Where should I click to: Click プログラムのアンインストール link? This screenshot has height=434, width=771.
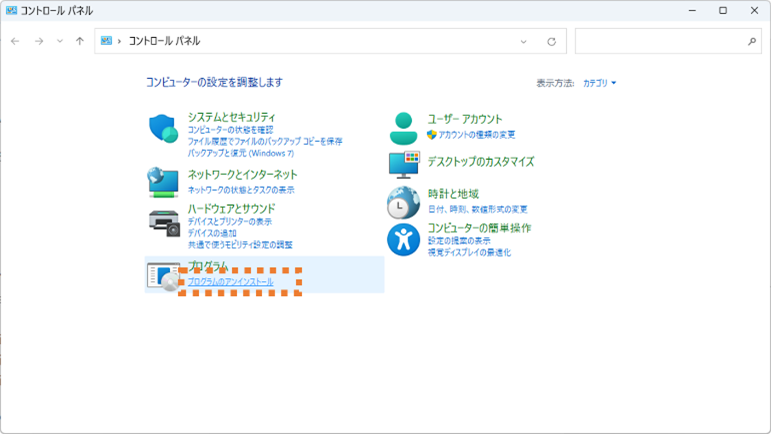click(231, 282)
